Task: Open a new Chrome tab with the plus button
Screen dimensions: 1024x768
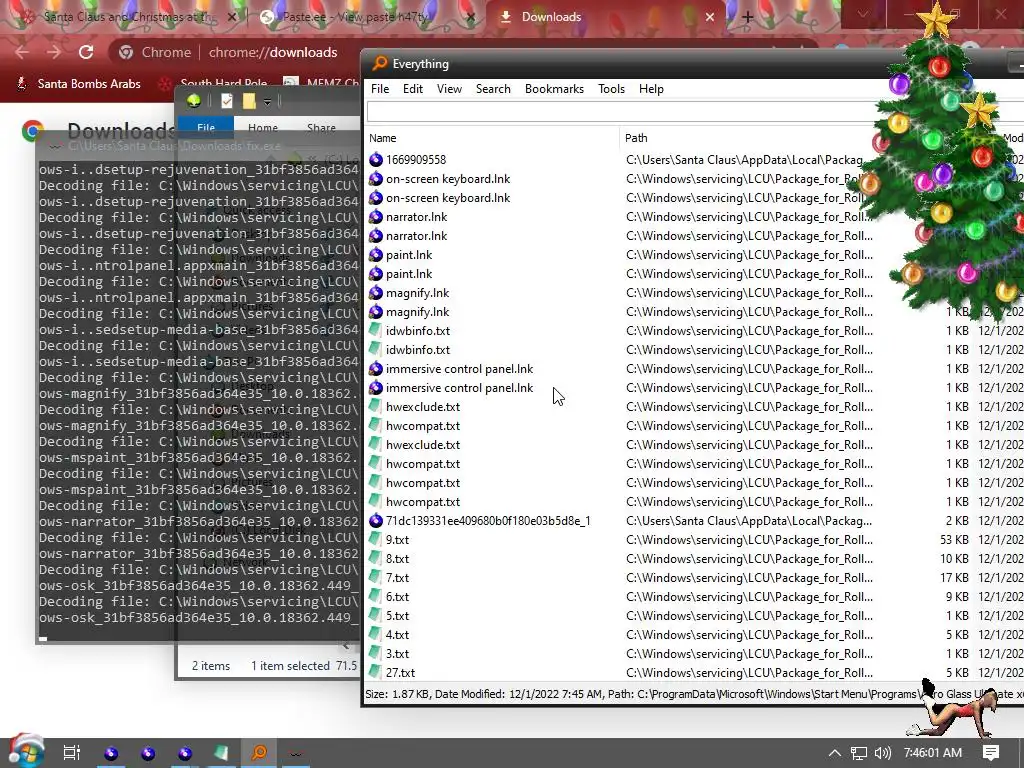Action: click(748, 17)
